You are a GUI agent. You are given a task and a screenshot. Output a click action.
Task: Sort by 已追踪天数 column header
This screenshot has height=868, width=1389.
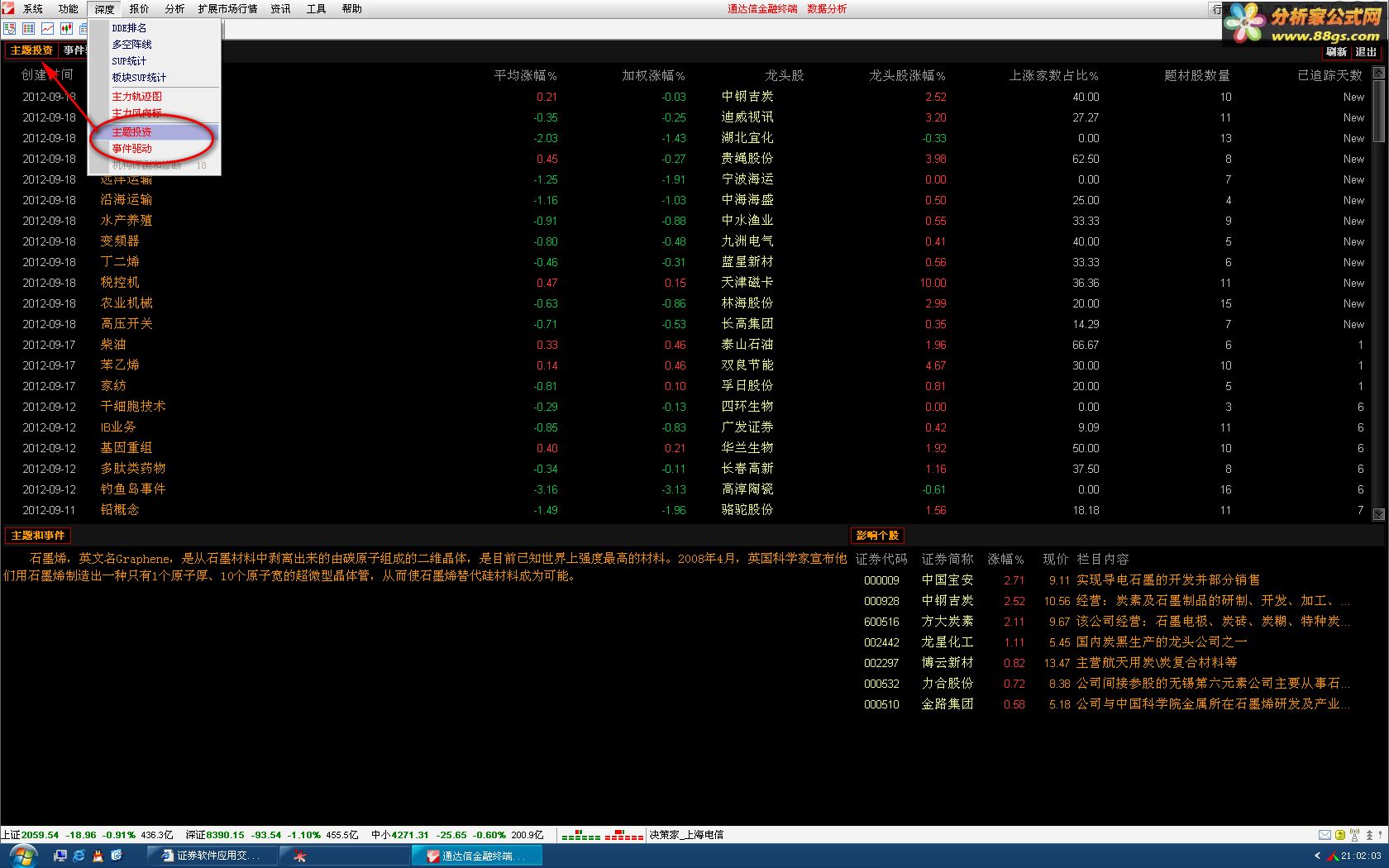coord(1330,75)
